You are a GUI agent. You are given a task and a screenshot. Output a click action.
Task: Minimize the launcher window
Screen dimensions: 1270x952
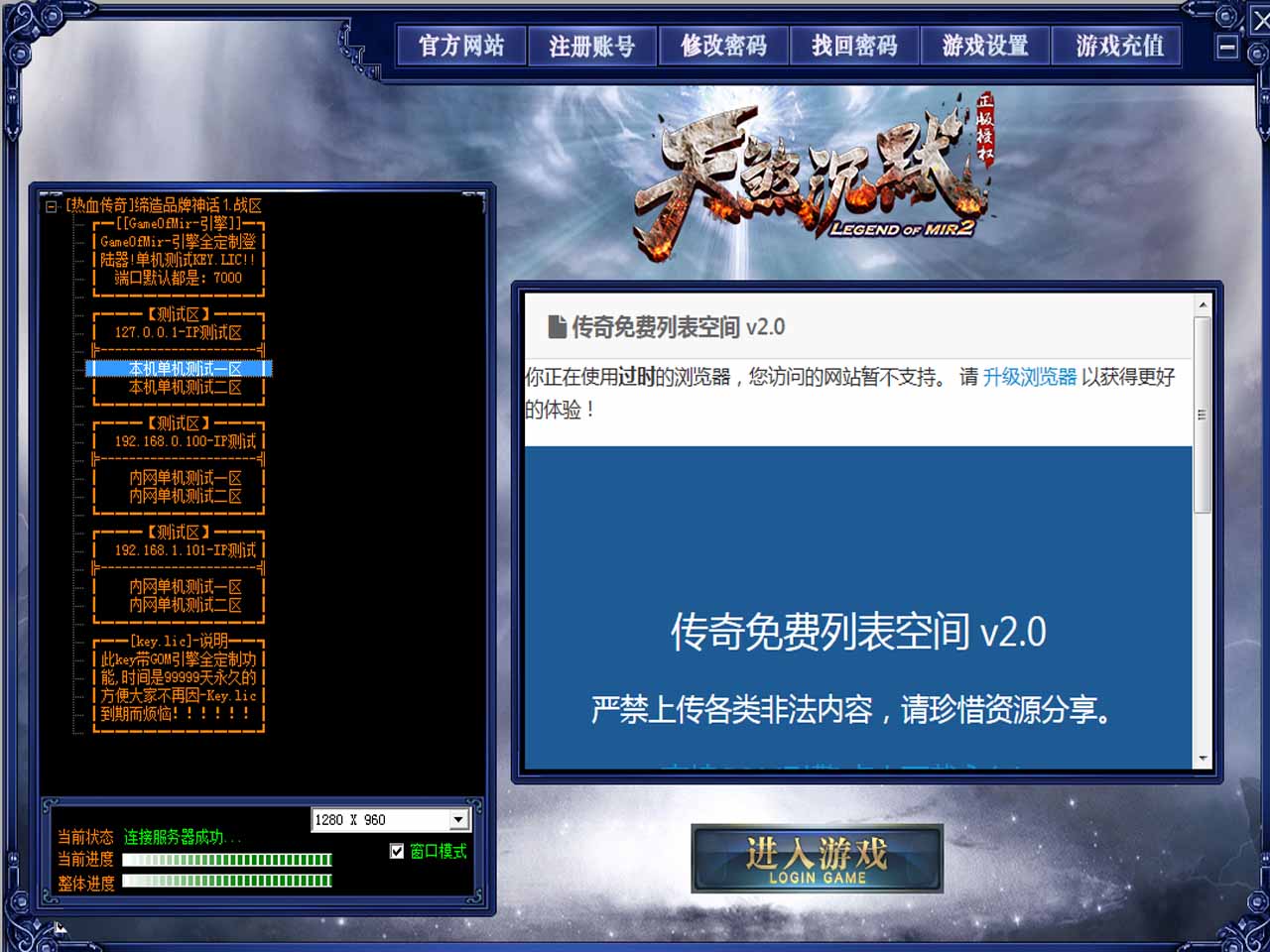point(1227,47)
